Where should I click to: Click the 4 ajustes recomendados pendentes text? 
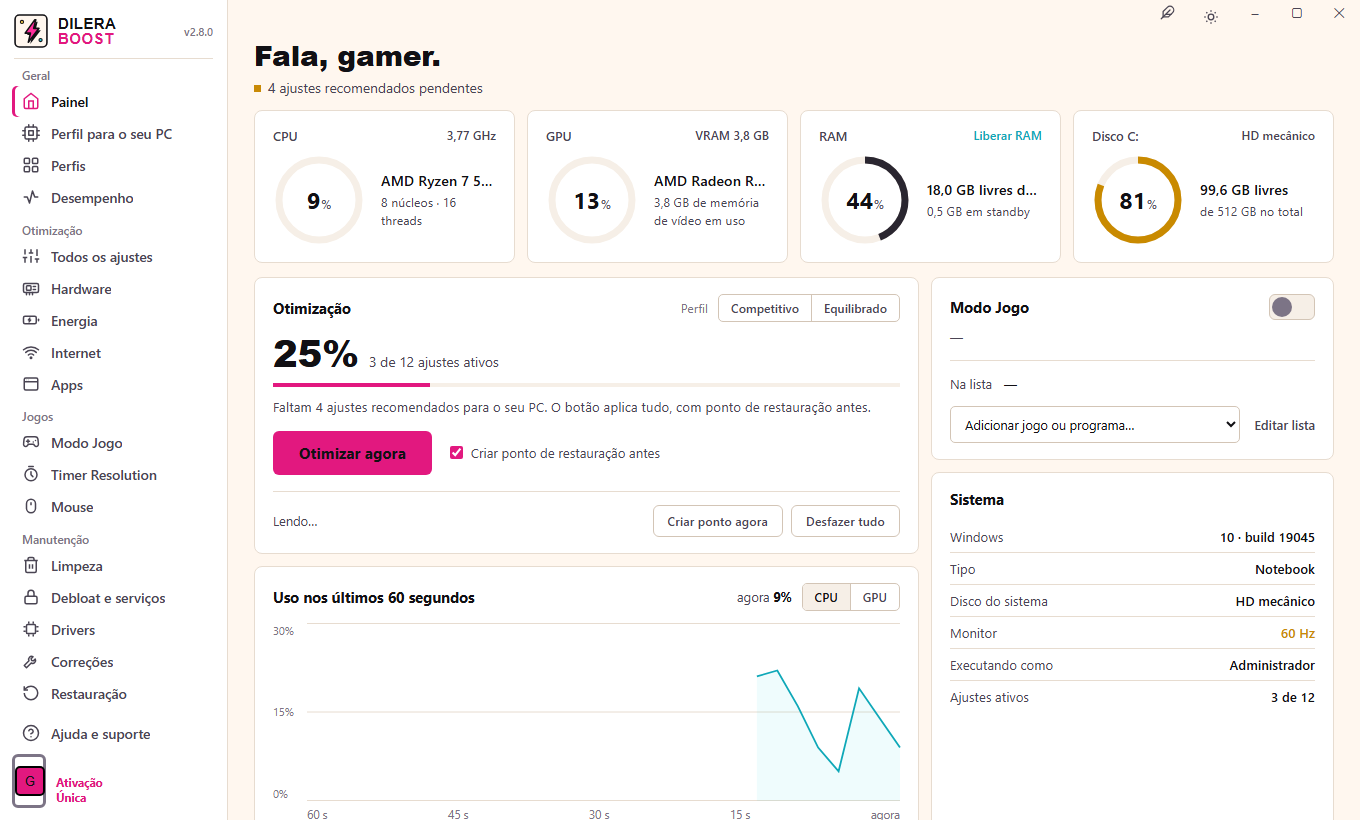(375, 88)
